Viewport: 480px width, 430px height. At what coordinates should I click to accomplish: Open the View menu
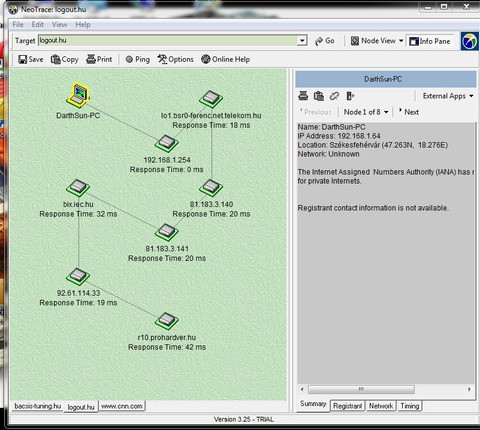coord(59,24)
